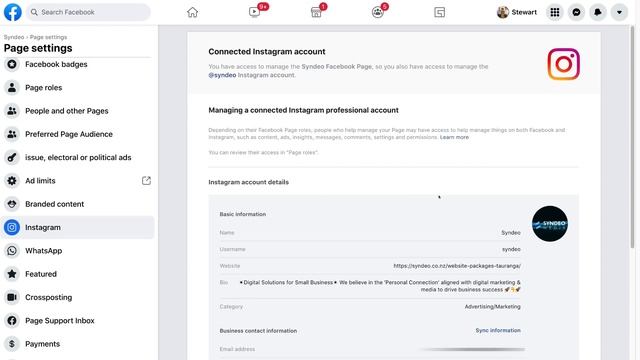Open the syndeo.co.nz website link
Image resolution: width=640 pixels, height=360 pixels.
coord(457,266)
